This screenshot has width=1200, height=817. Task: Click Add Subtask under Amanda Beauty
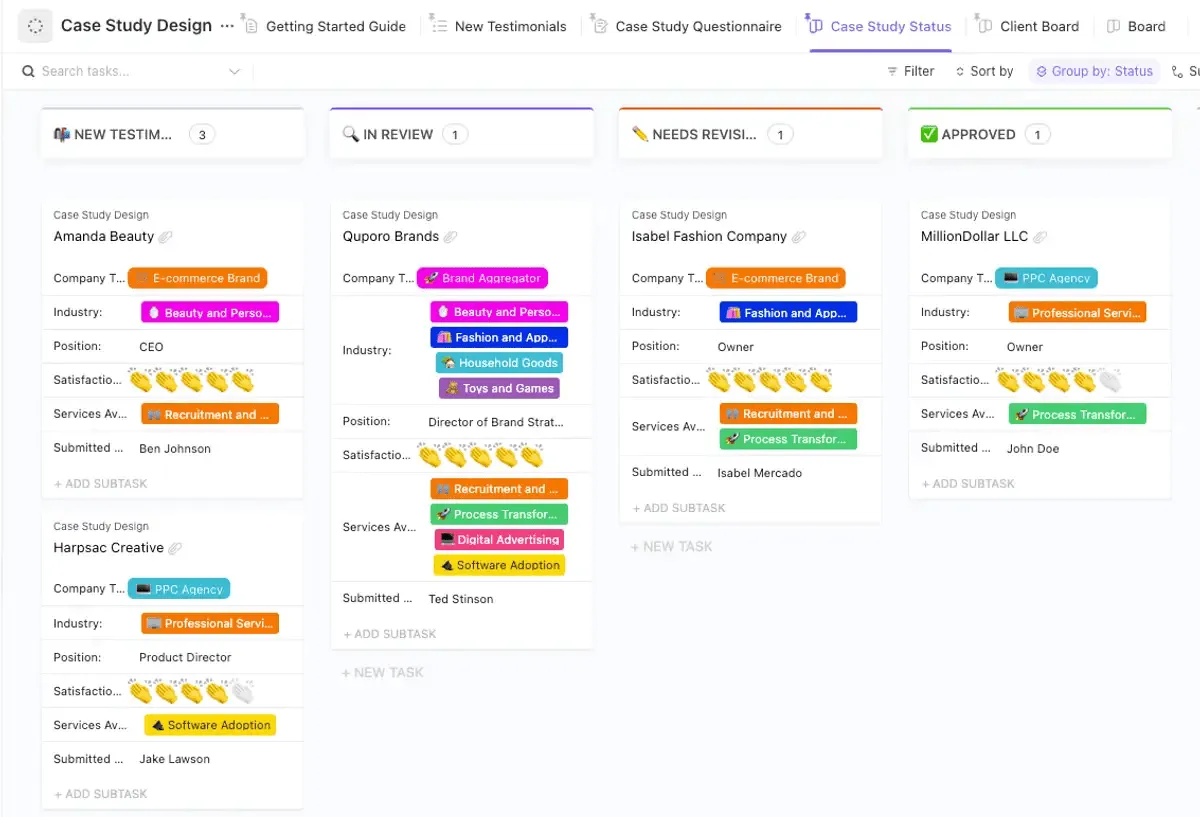click(x=100, y=483)
